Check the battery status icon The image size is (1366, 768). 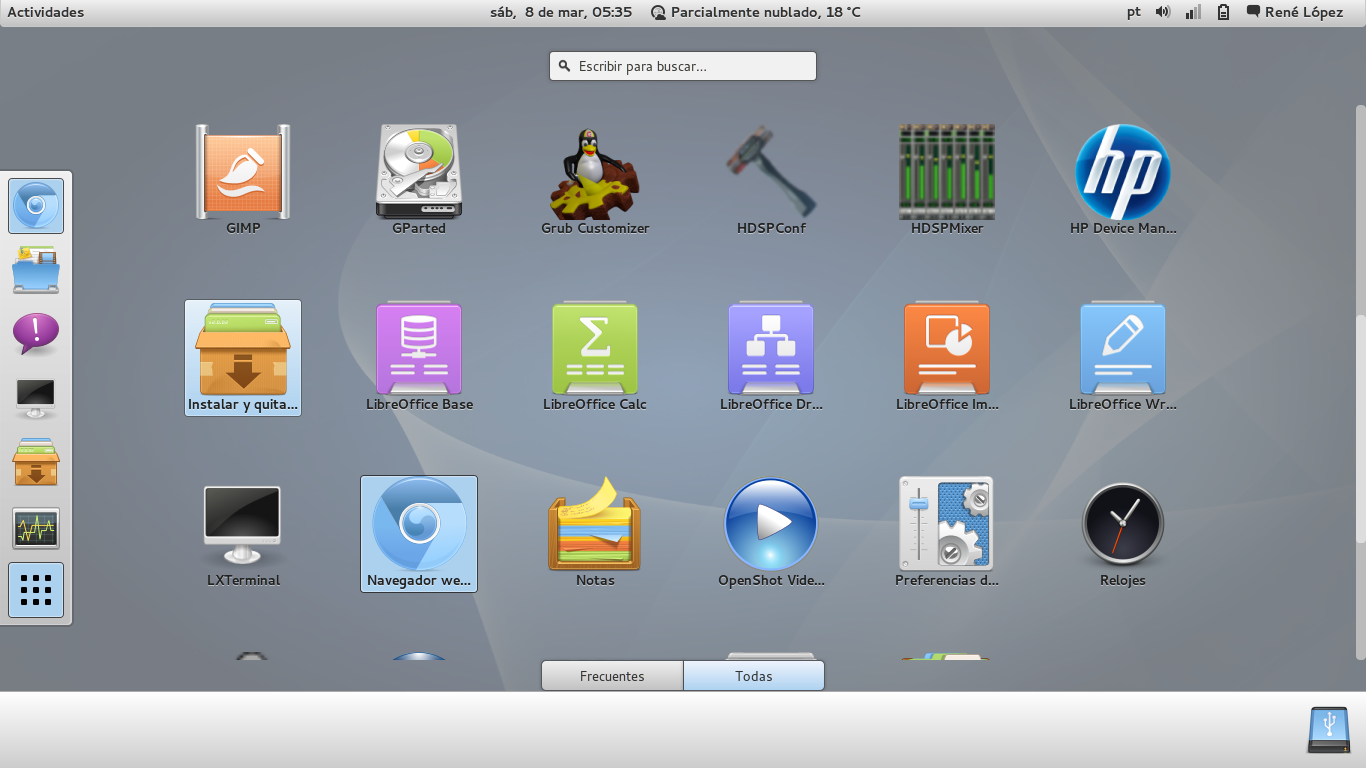1223,12
